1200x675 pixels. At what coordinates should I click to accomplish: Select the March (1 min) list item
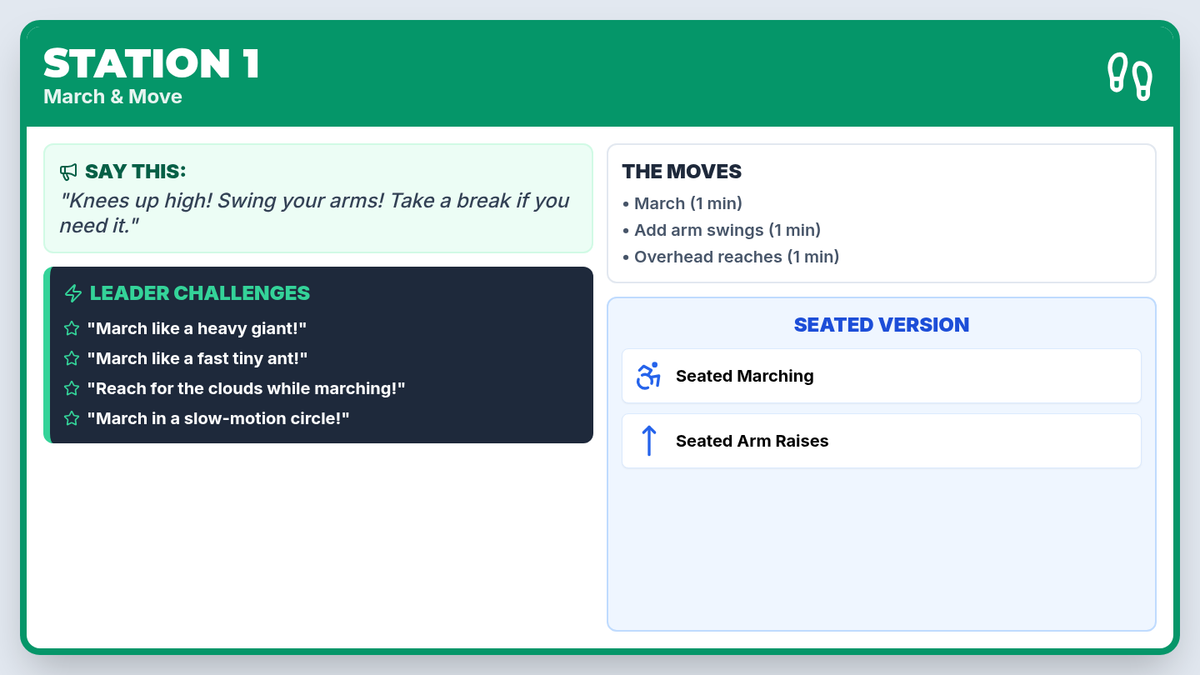click(688, 203)
